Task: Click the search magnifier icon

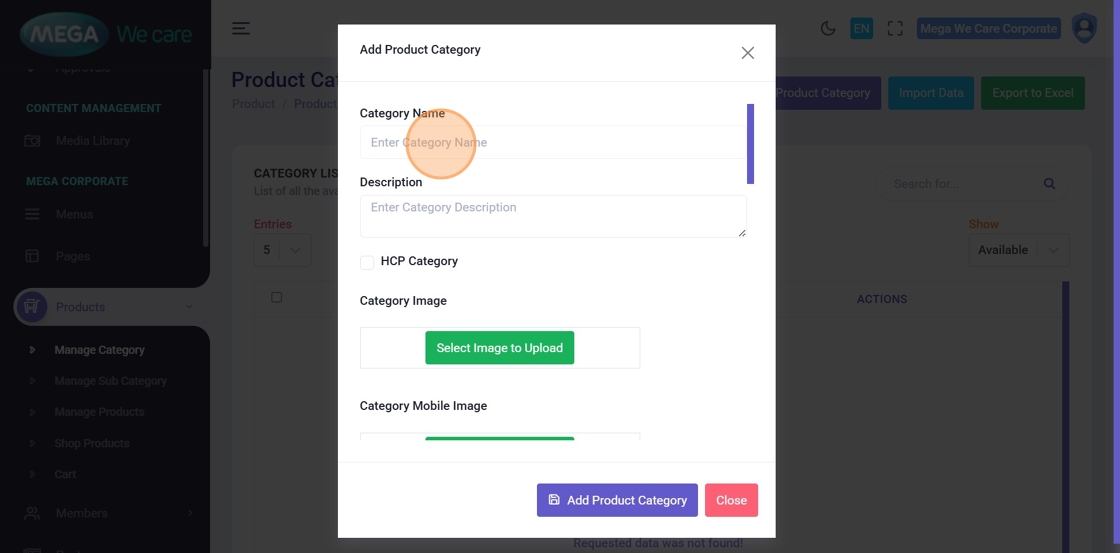Action: tap(1049, 184)
